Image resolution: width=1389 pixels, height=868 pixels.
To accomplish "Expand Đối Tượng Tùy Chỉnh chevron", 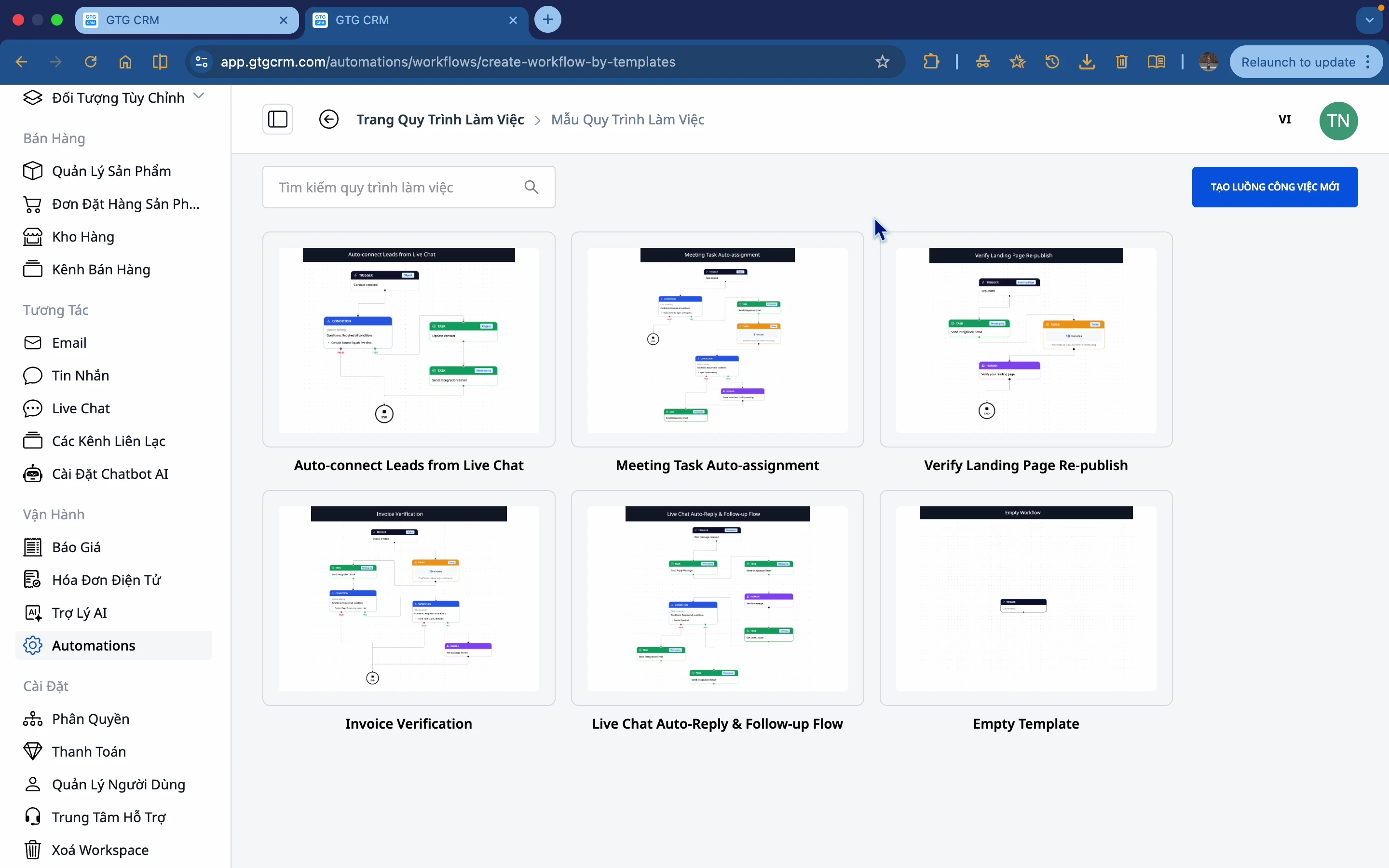I will click(199, 96).
